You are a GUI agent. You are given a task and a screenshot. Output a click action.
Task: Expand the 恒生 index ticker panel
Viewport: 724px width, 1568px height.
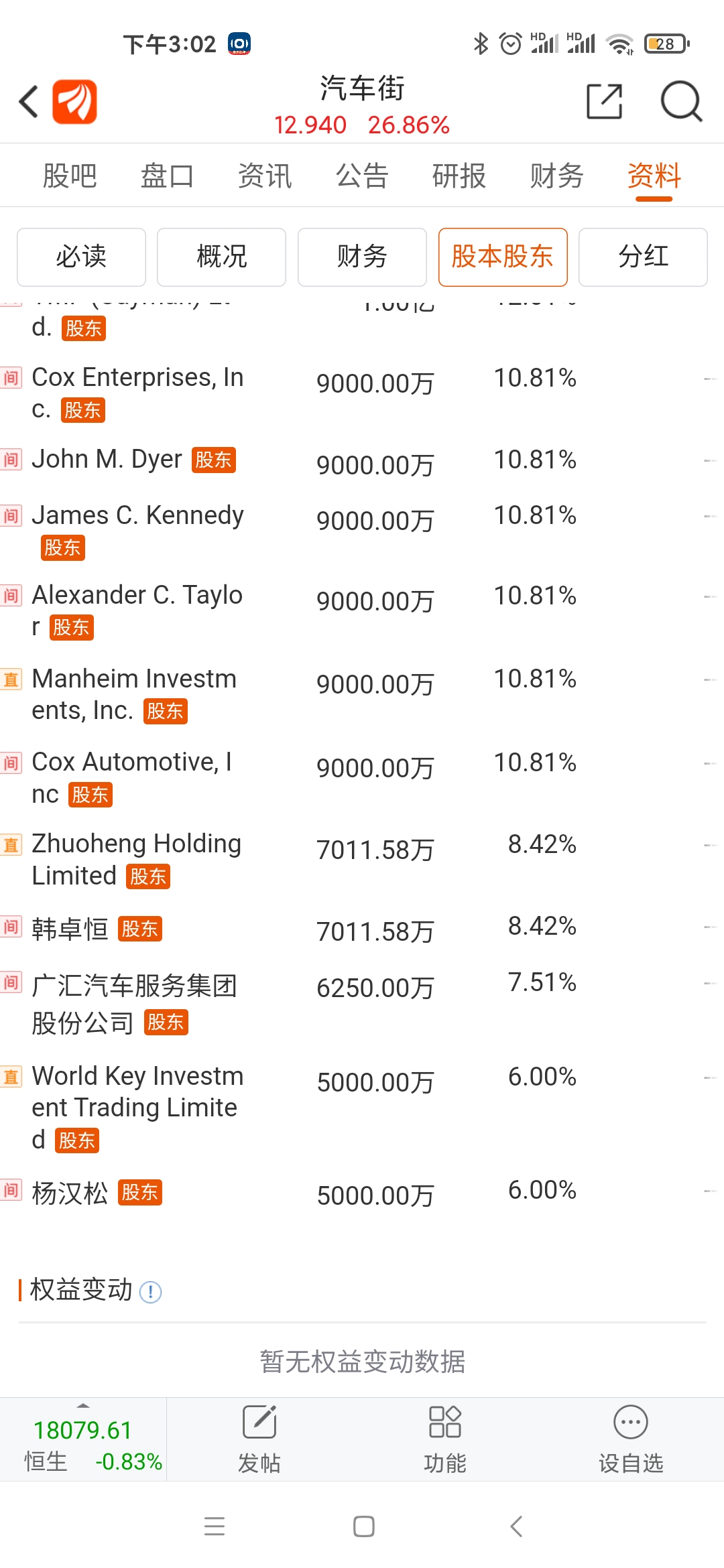(83, 1438)
